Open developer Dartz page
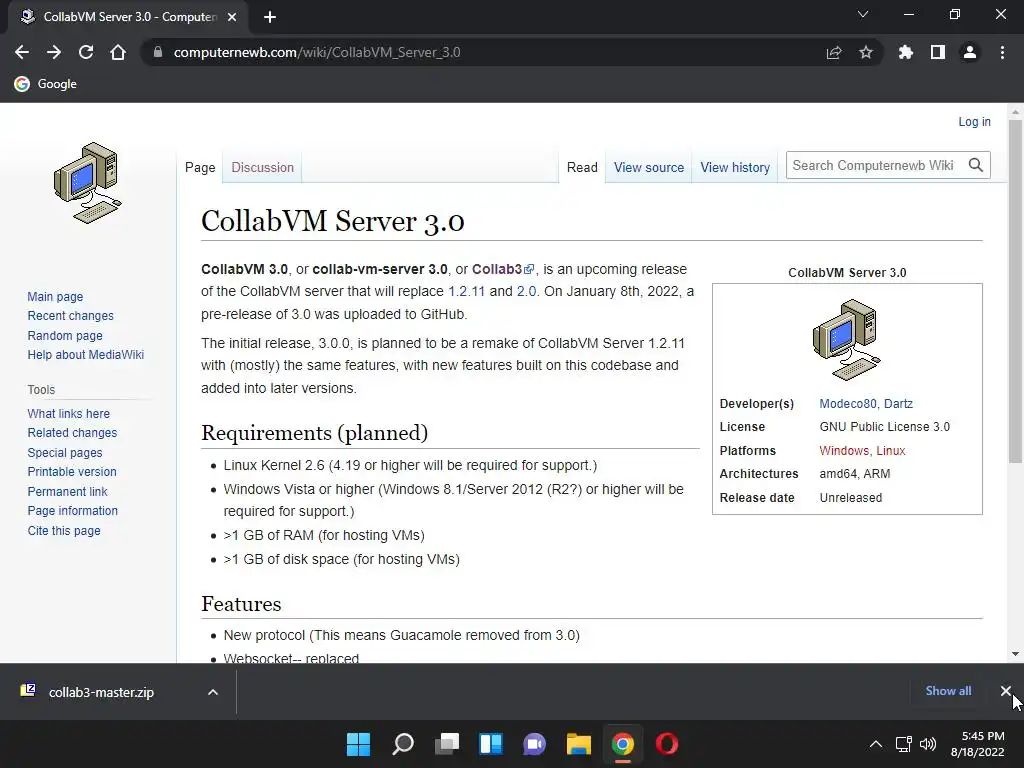The image size is (1024, 768). pyautogui.click(x=898, y=404)
